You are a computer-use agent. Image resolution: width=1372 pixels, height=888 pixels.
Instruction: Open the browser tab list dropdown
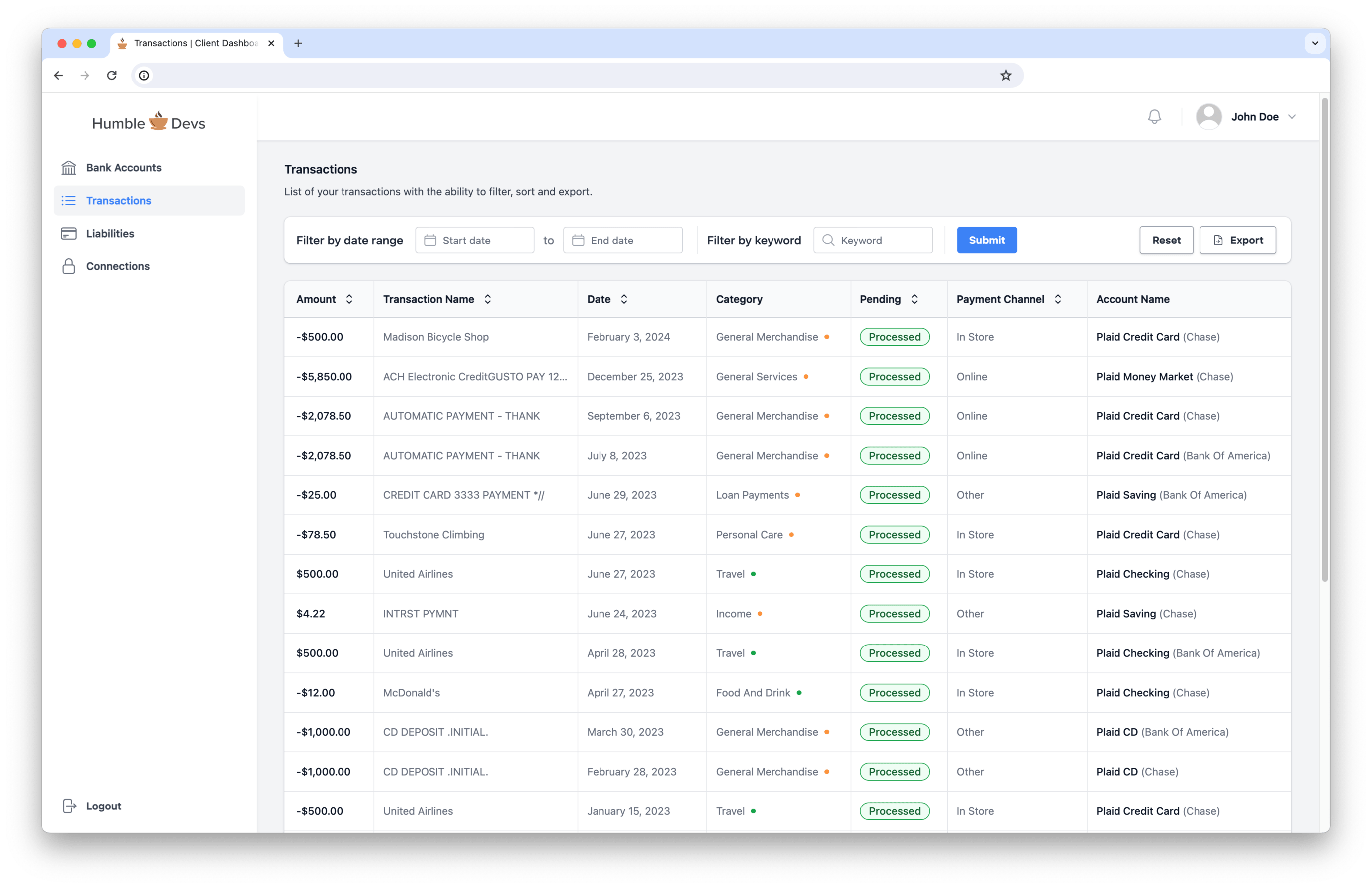point(1315,43)
